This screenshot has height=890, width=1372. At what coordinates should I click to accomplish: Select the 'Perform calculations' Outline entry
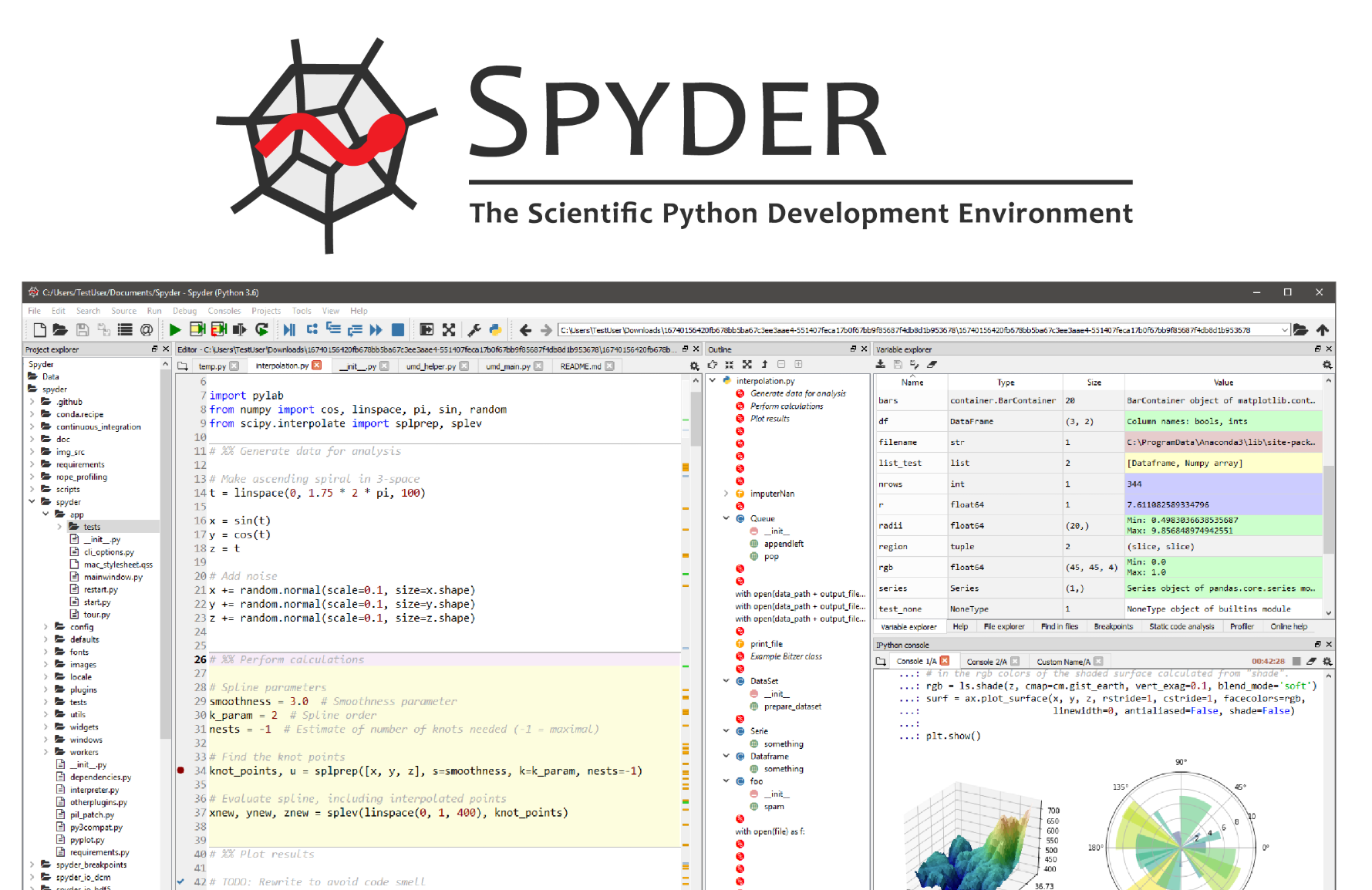click(787, 406)
